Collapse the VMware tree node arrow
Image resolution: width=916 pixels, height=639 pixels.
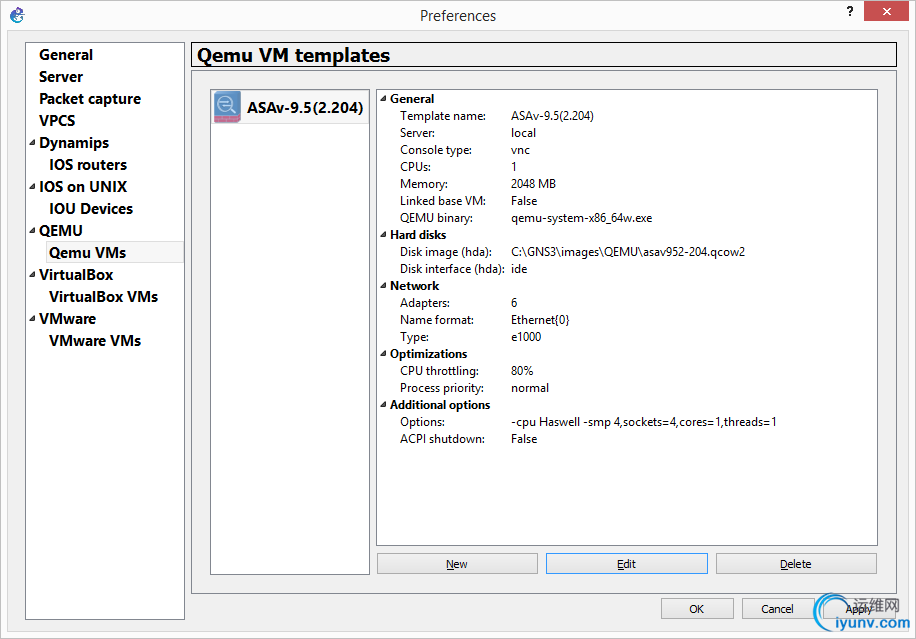[33, 319]
